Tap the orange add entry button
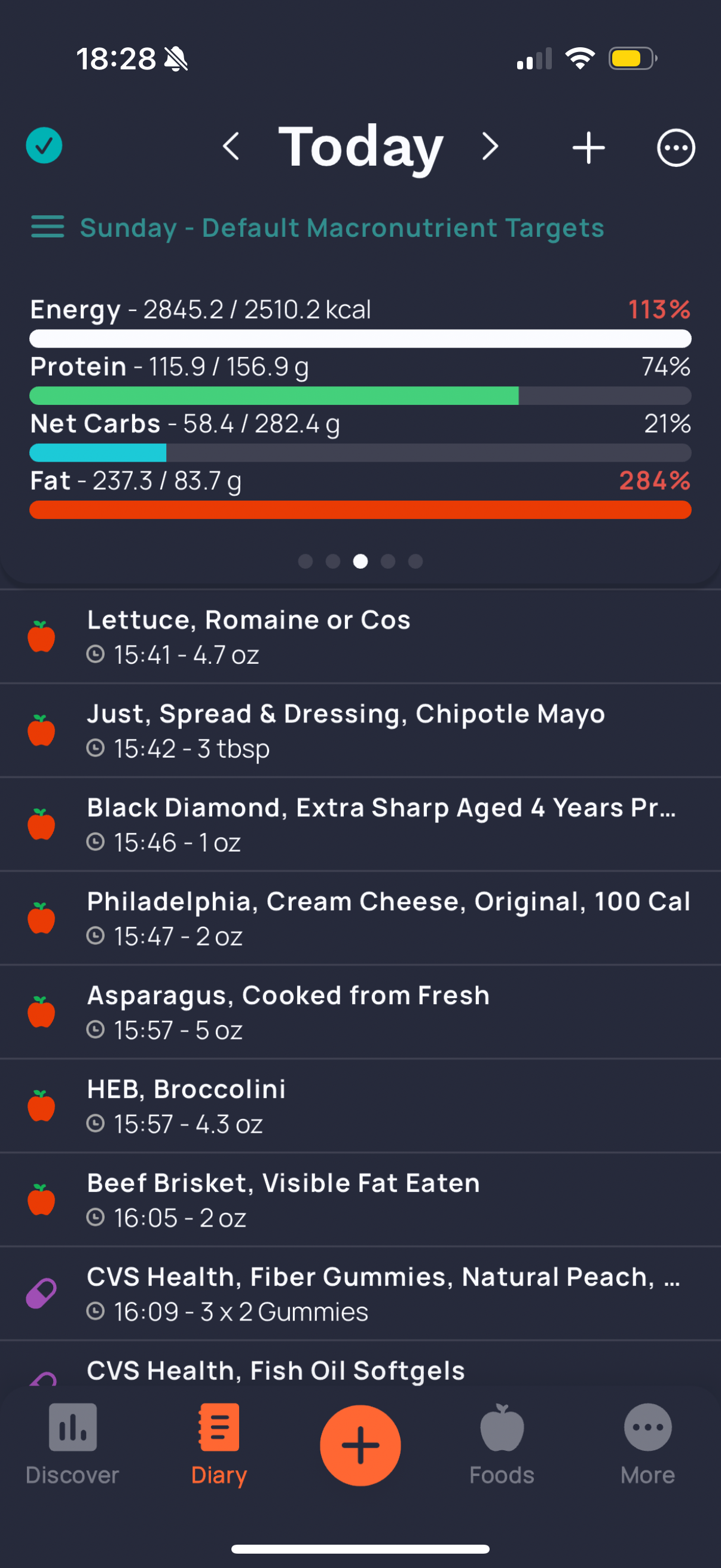The height and width of the screenshot is (1568, 721). click(x=360, y=1445)
